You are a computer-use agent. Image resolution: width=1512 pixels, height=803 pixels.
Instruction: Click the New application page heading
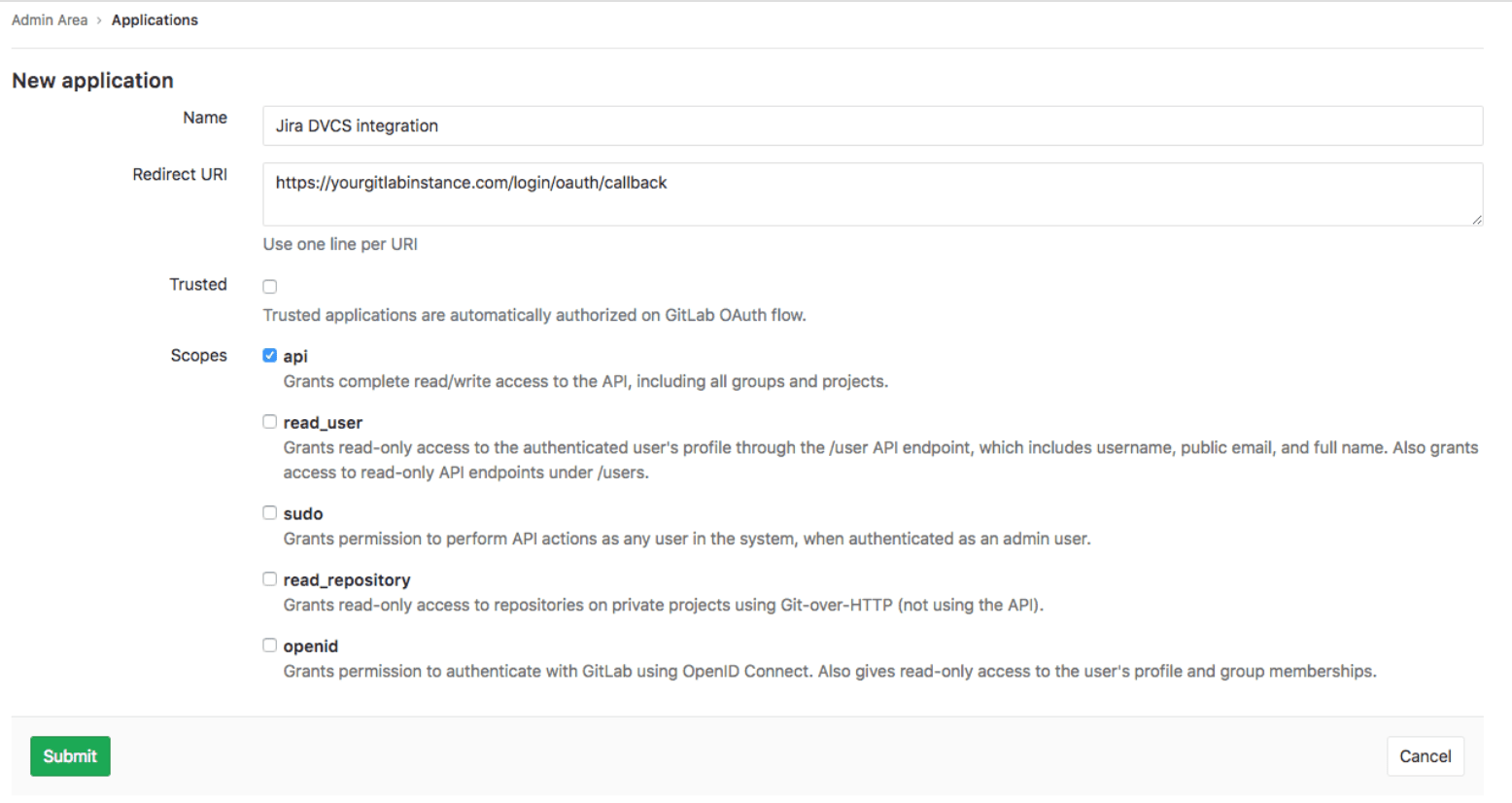(x=92, y=80)
